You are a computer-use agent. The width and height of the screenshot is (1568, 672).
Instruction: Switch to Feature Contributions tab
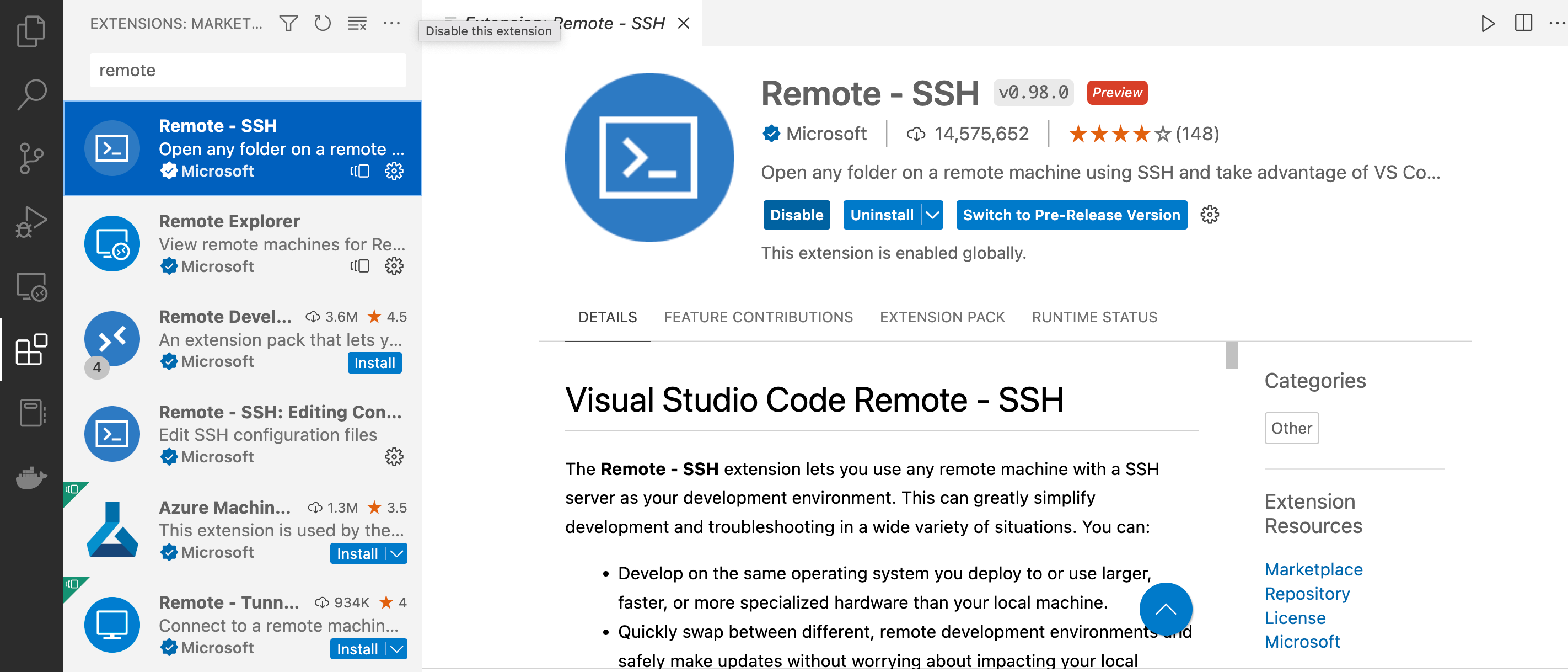[758, 317]
